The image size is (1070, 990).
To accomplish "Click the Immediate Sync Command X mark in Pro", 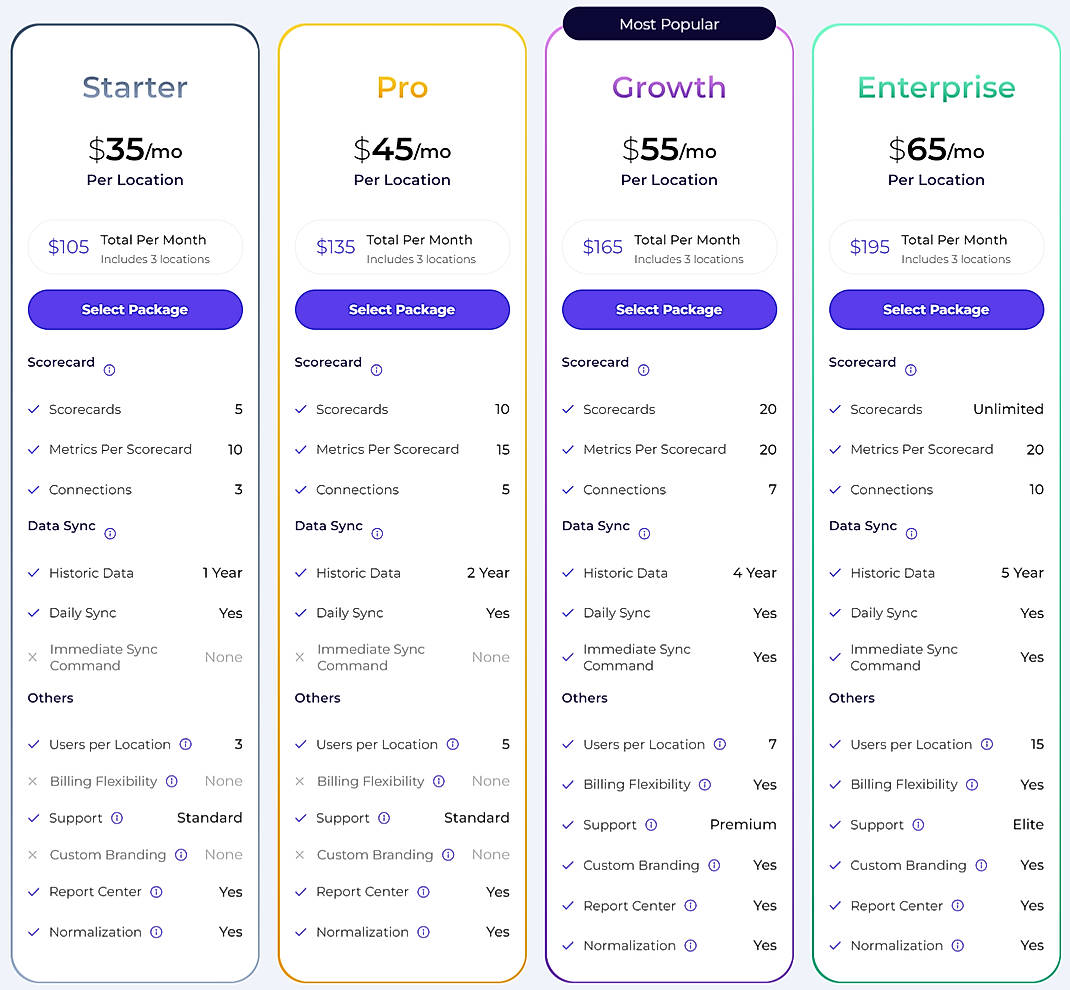I will [x=300, y=657].
